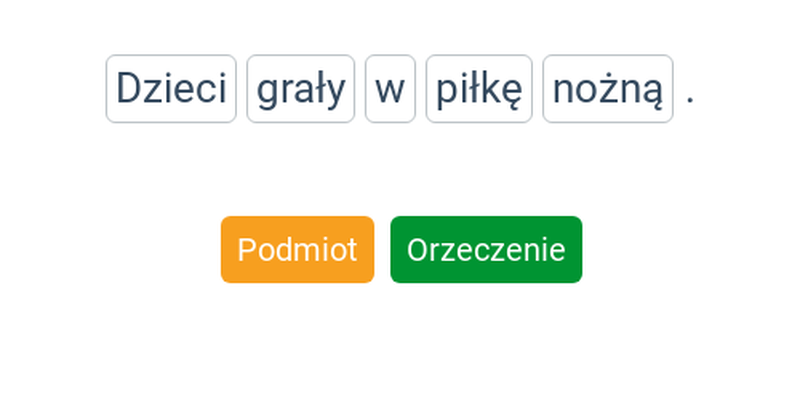This screenshot has height=400, width=800.
Task: Select the last word box before the period
Action: click(608, 89)
